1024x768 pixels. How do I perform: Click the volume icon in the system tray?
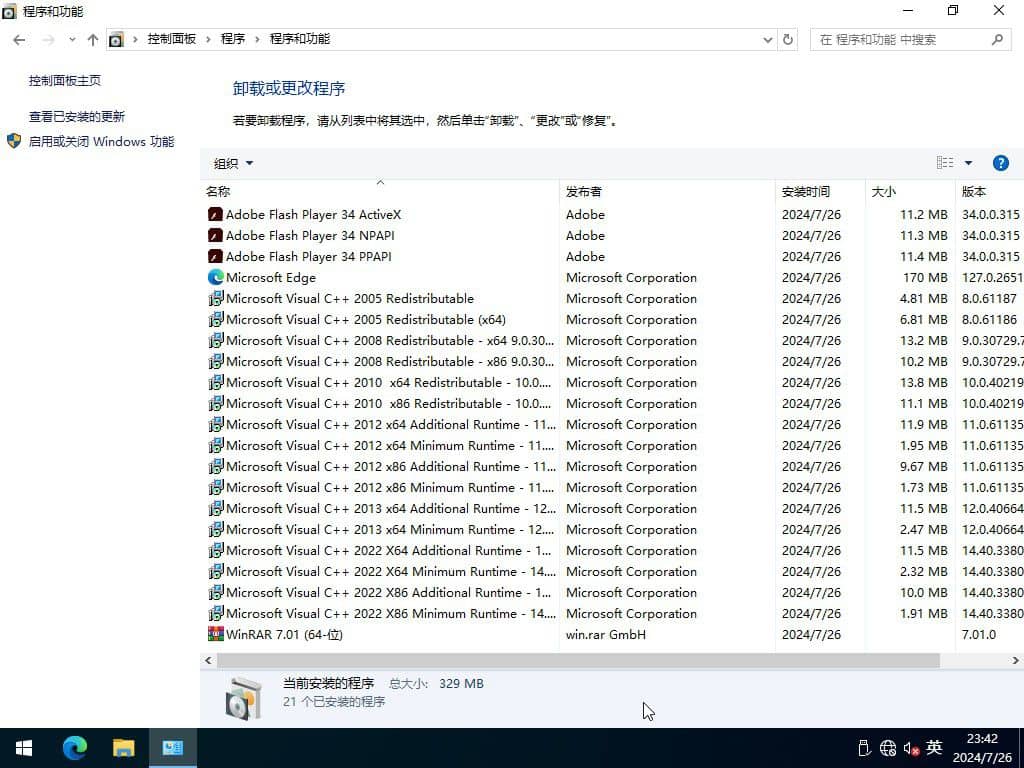pyautogui.click(x=911, y=747)
